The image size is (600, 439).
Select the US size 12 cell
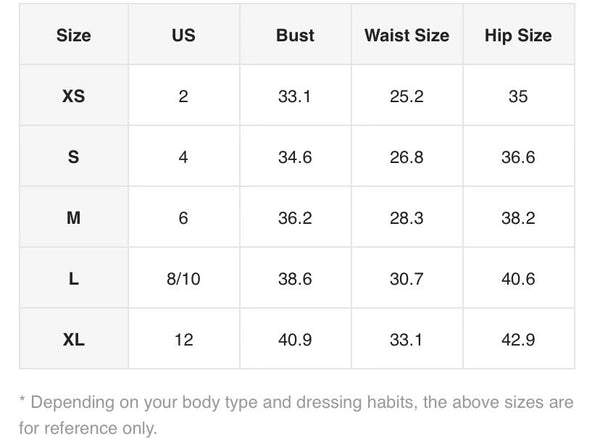click(183, 340)
